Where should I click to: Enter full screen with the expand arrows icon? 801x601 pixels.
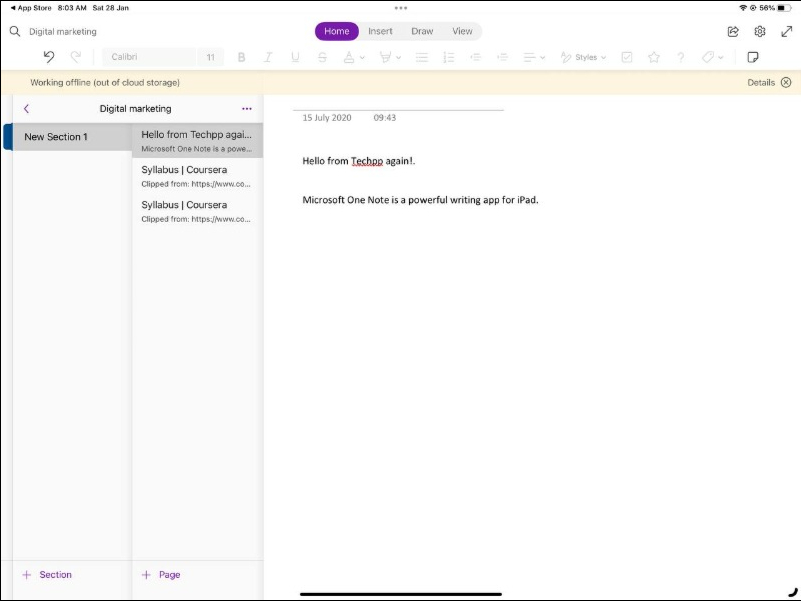pos(786,31)
